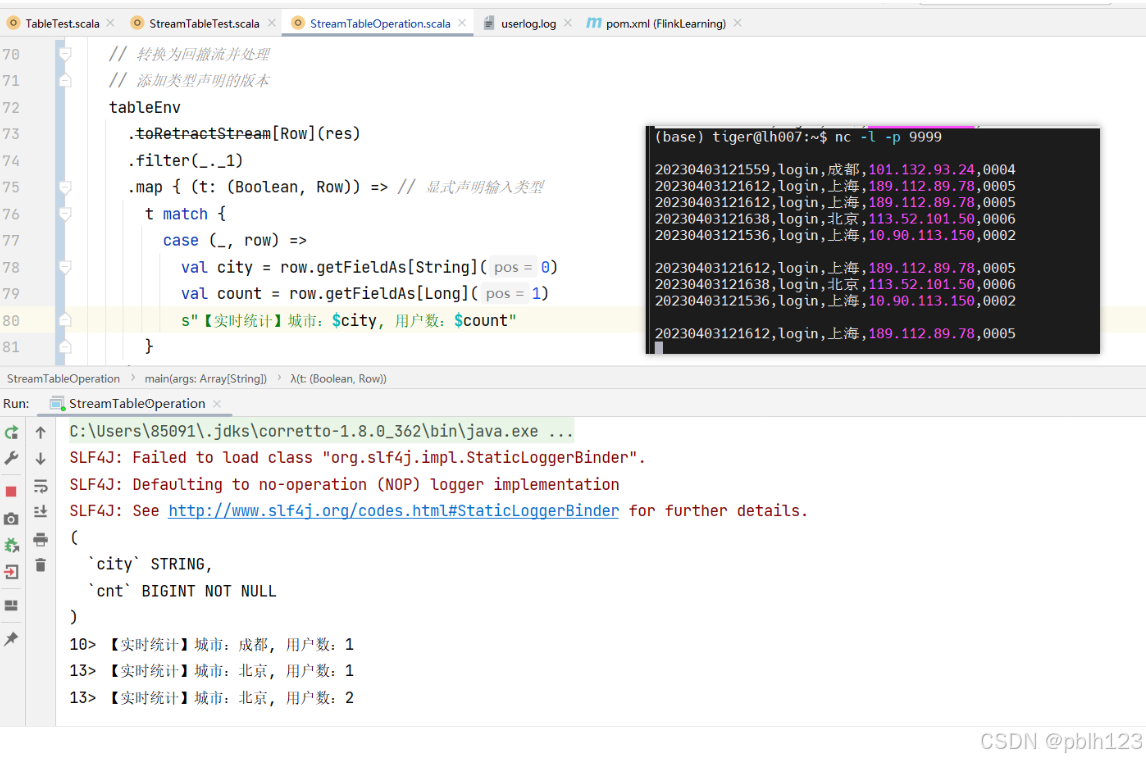Switch to StreamTableTest.scala tab

point(204,23)
